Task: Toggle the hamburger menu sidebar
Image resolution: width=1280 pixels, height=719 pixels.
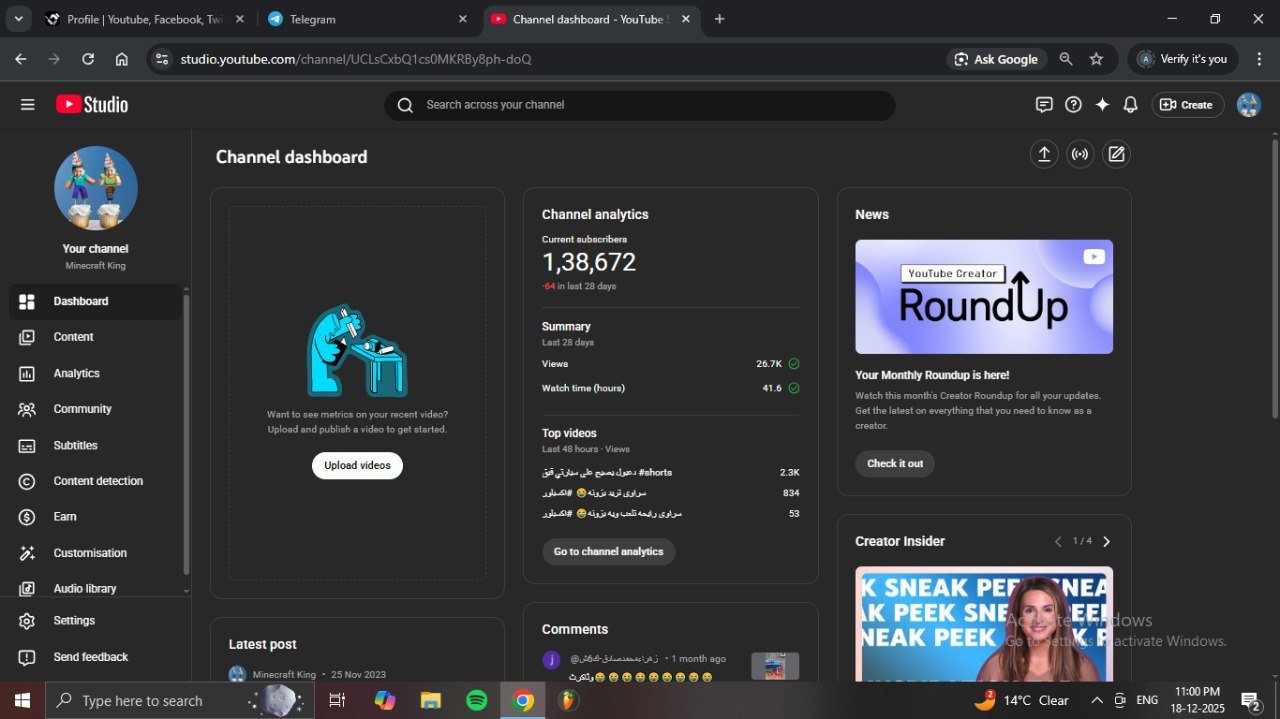Action: click(27, 105)
